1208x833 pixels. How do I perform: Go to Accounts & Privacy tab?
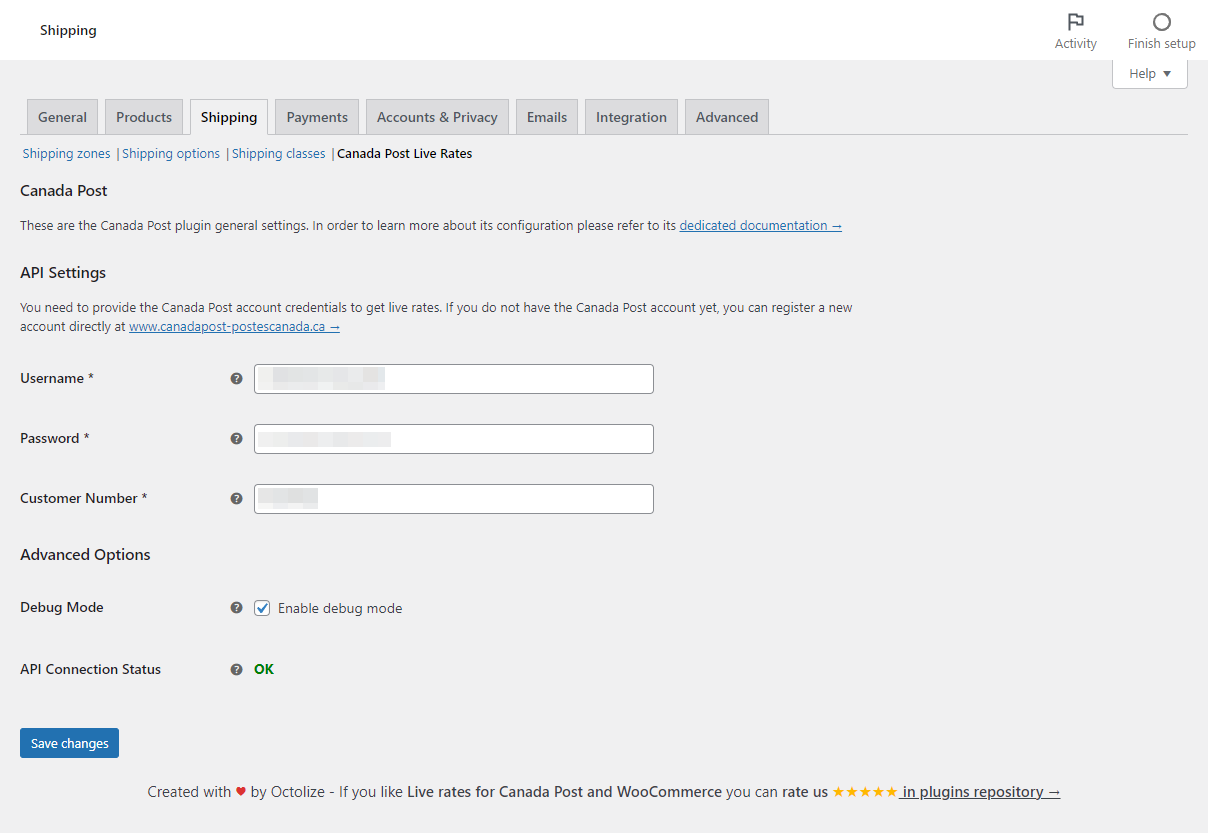coord(437,117)
